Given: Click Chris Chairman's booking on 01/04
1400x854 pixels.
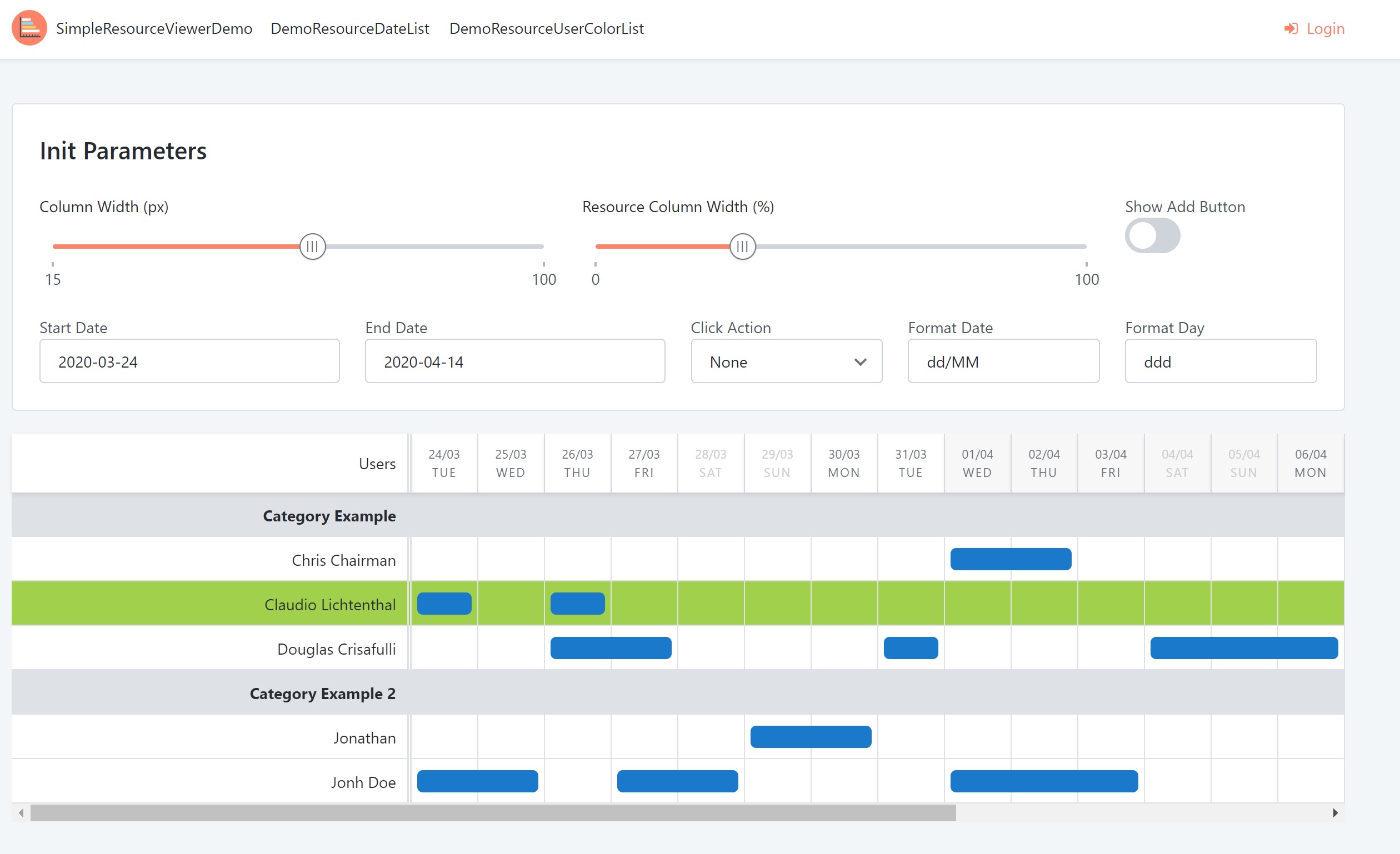Looking at the screenshot, I should pos(1011,559).
